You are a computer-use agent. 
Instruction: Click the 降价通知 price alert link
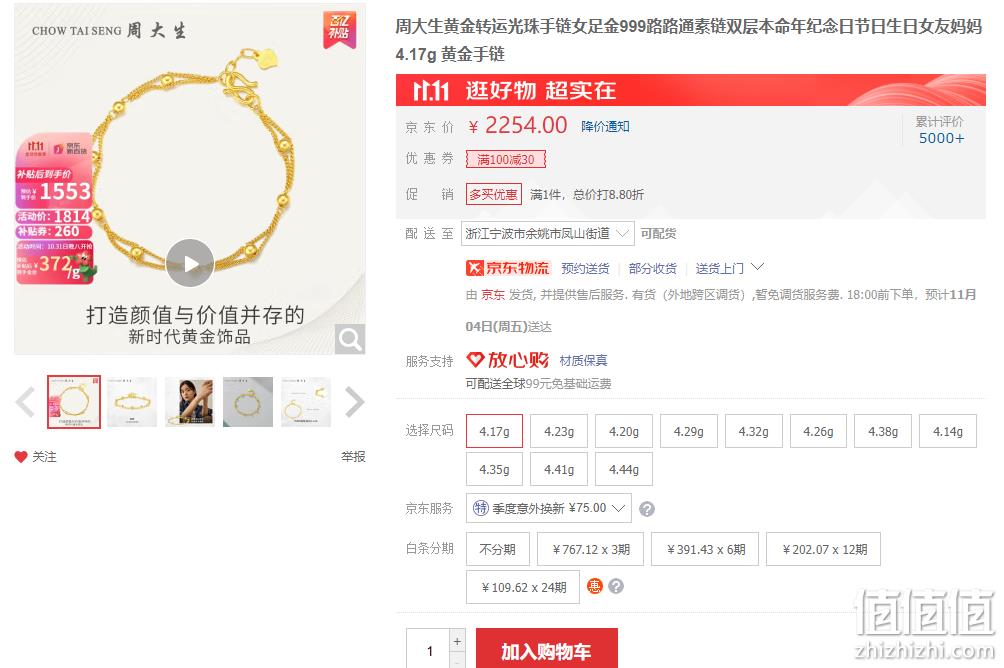click(605, 126)
